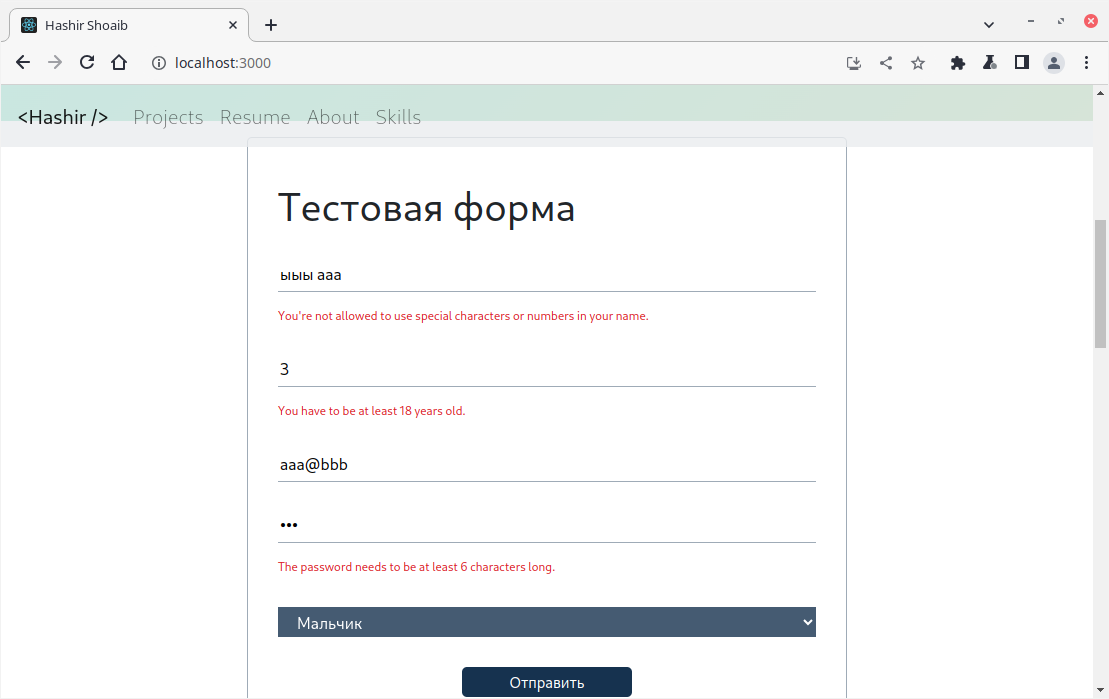Click the scrollbar down arrow
The height and width of the screenshot is (699, 1109).
(1100, 689)
